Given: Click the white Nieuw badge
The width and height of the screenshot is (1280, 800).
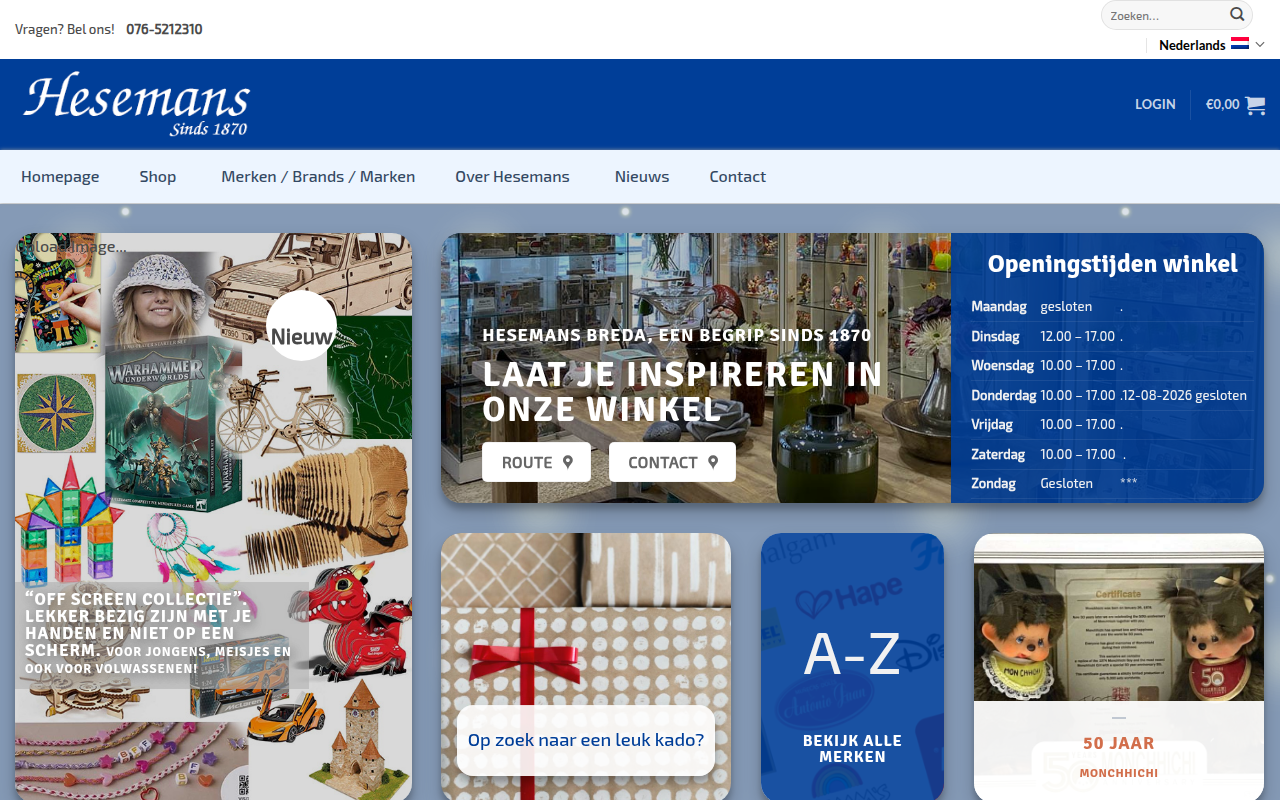Looking at the screenshot, I should pos(301,326).
